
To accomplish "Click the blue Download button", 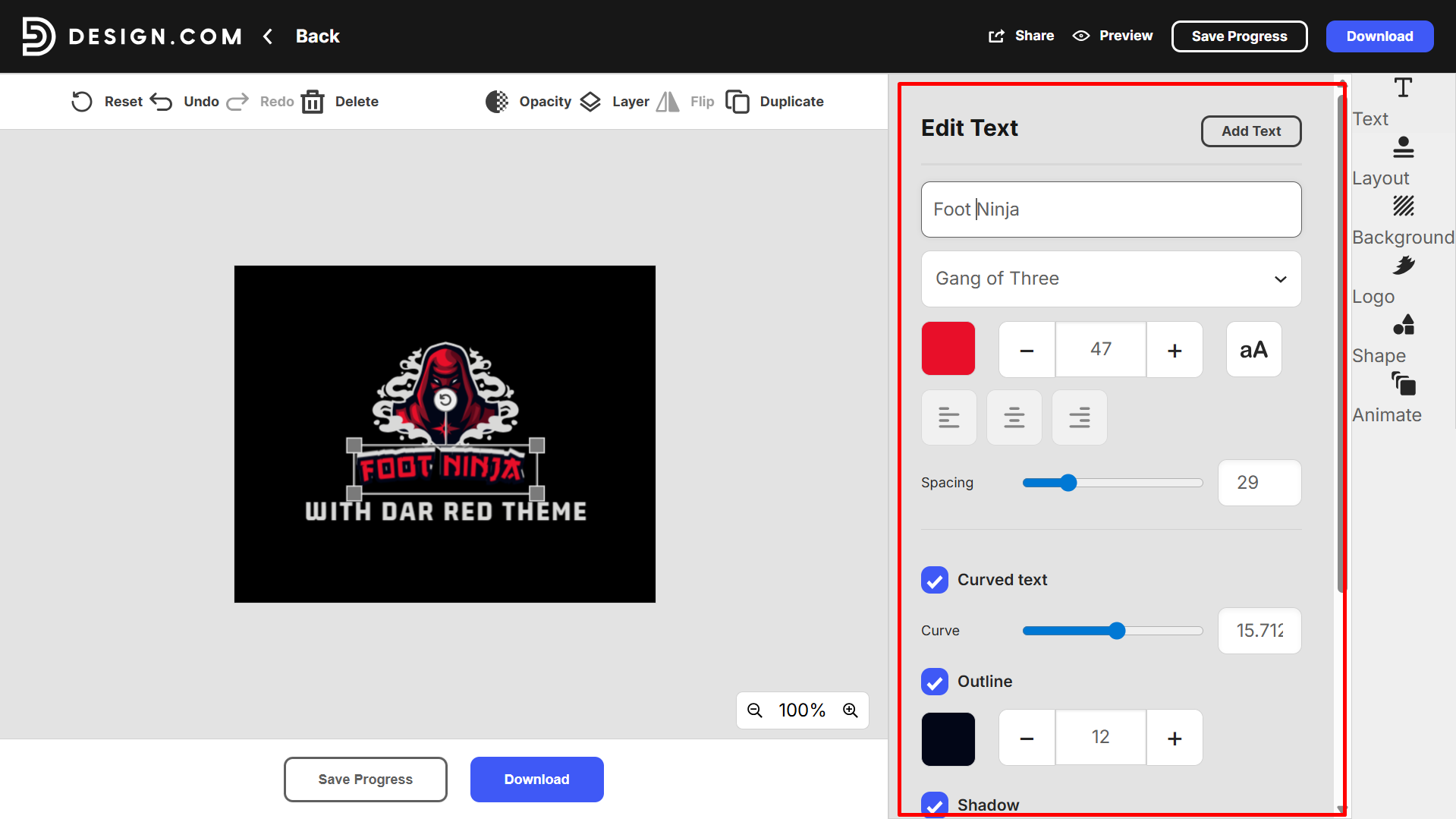I will pyautogui.click(x=1379, y=36).
